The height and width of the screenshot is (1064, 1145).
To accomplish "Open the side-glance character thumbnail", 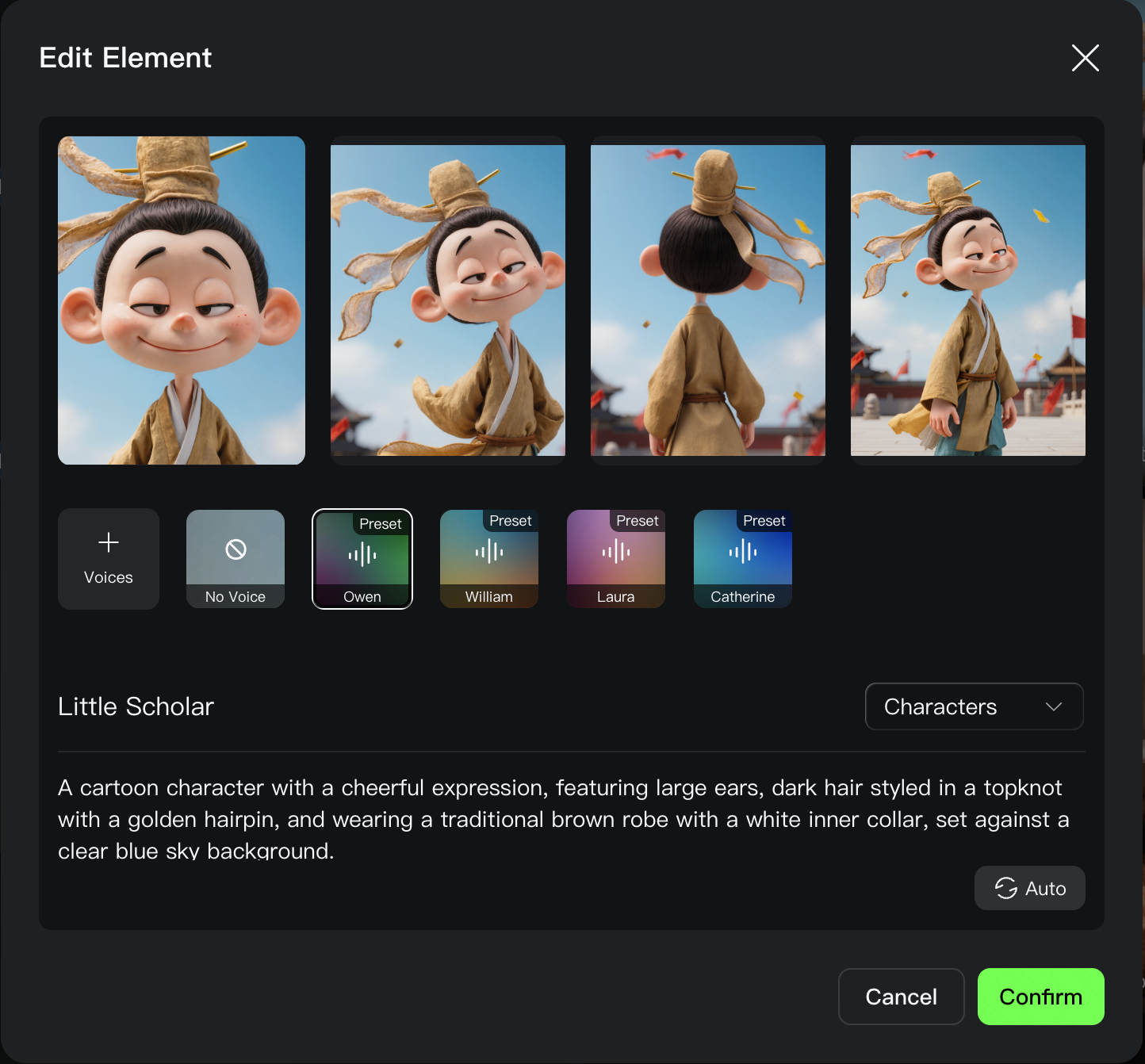I will pyautogui.click(x=448, y=300).
